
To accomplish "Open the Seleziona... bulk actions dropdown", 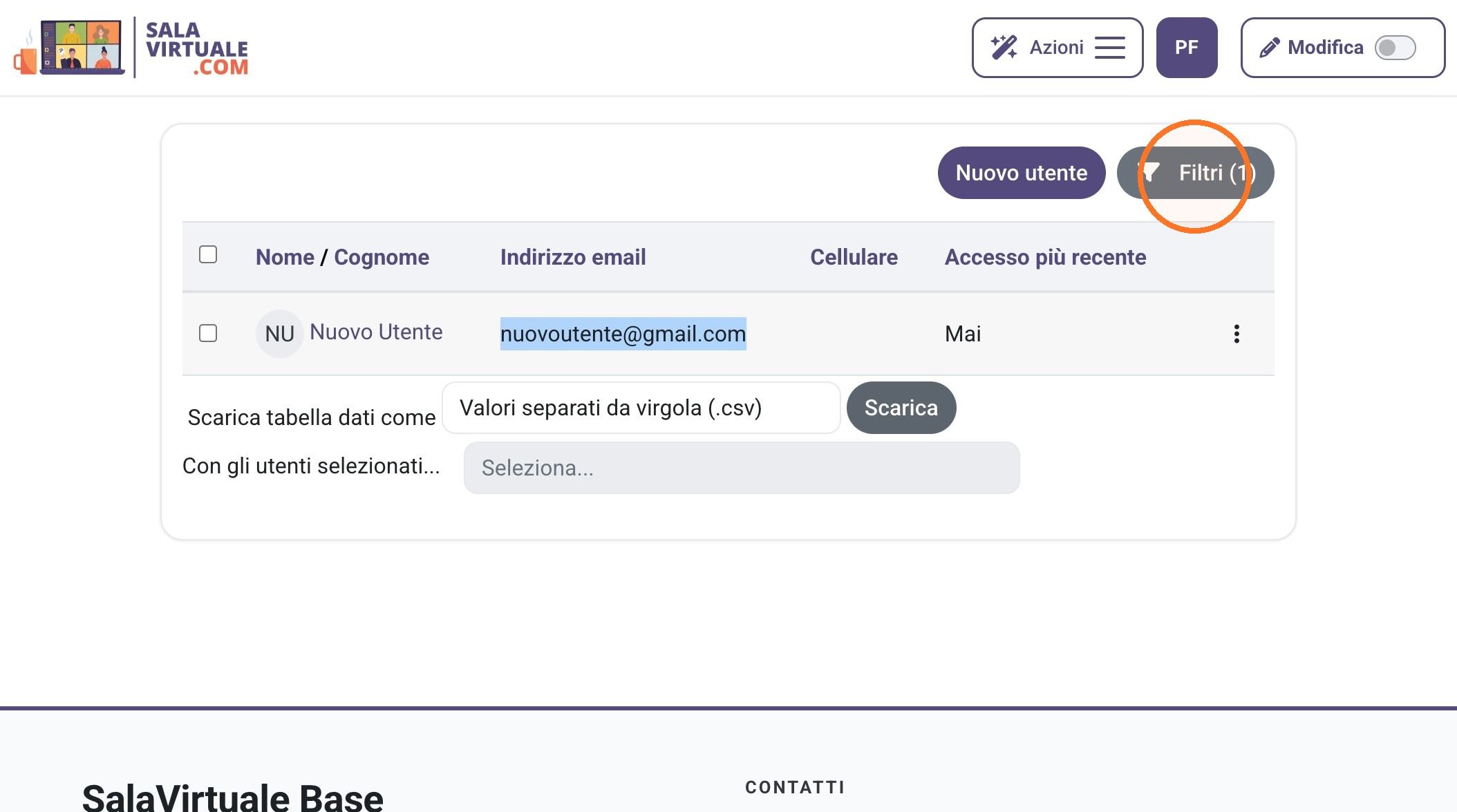I will pos(742,468).
